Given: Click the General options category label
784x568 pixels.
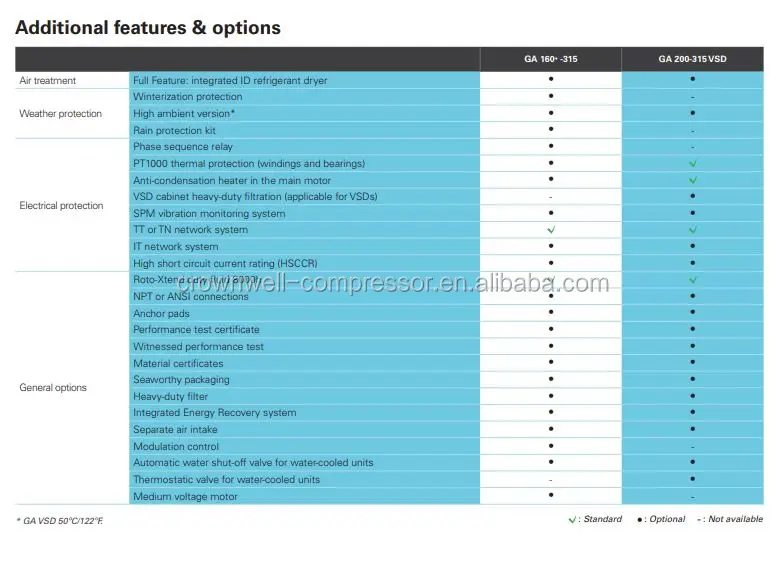Looking at the screenshot, I should point(53,388).
